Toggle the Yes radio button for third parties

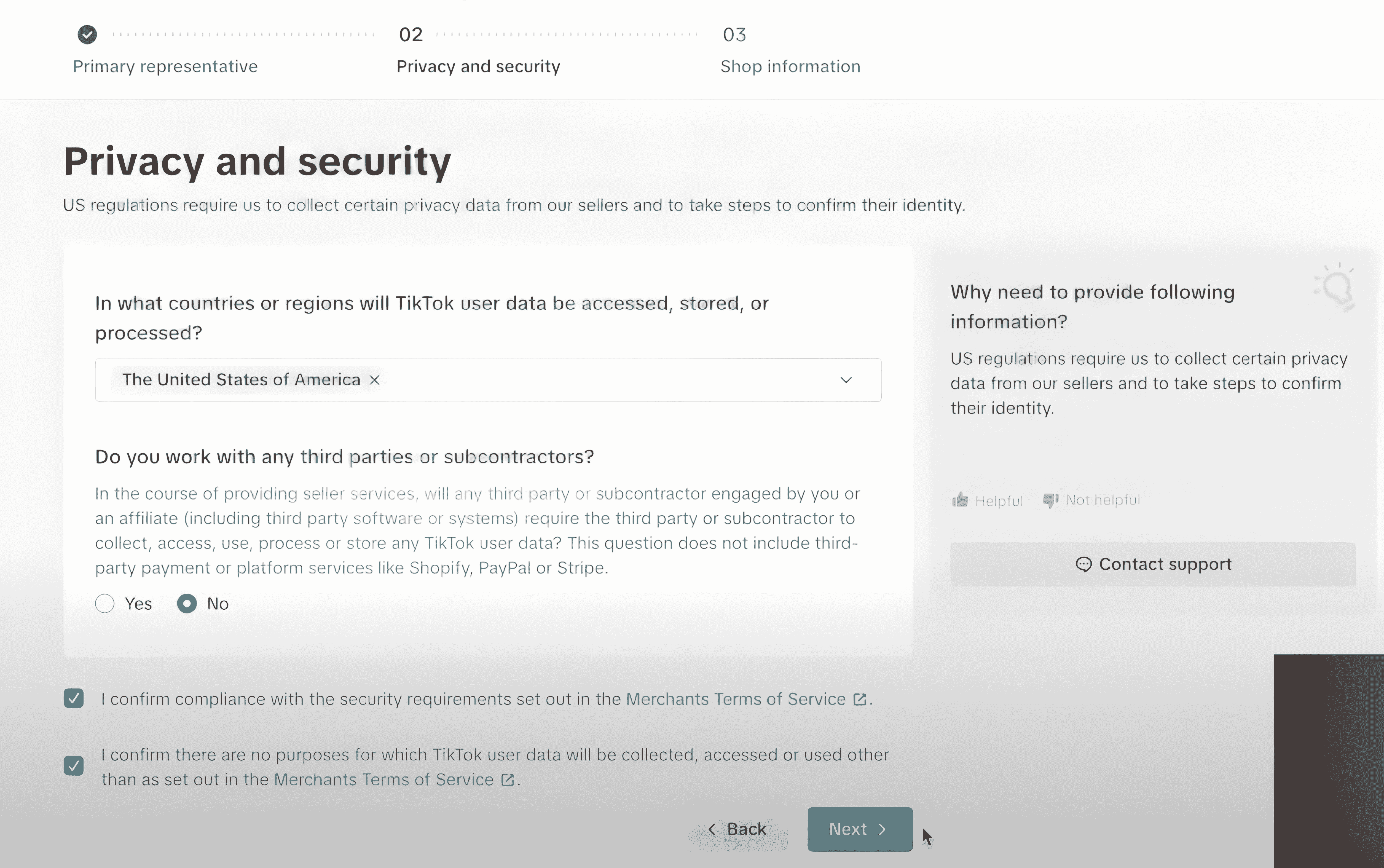coord(105,603)
